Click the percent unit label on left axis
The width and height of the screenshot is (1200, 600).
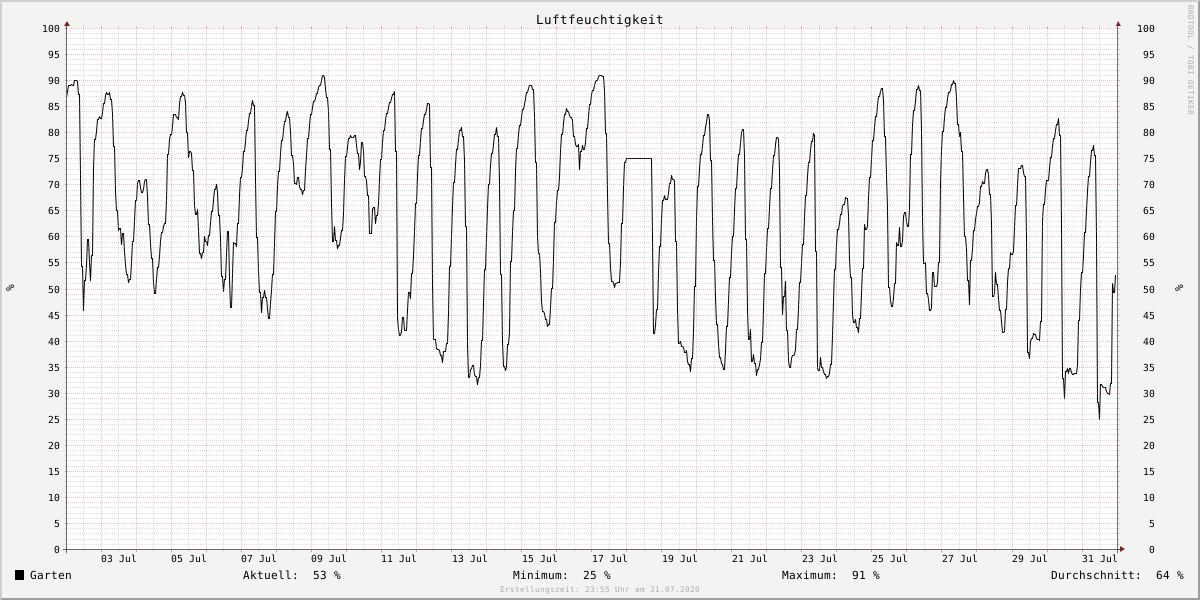coord(10,288)
